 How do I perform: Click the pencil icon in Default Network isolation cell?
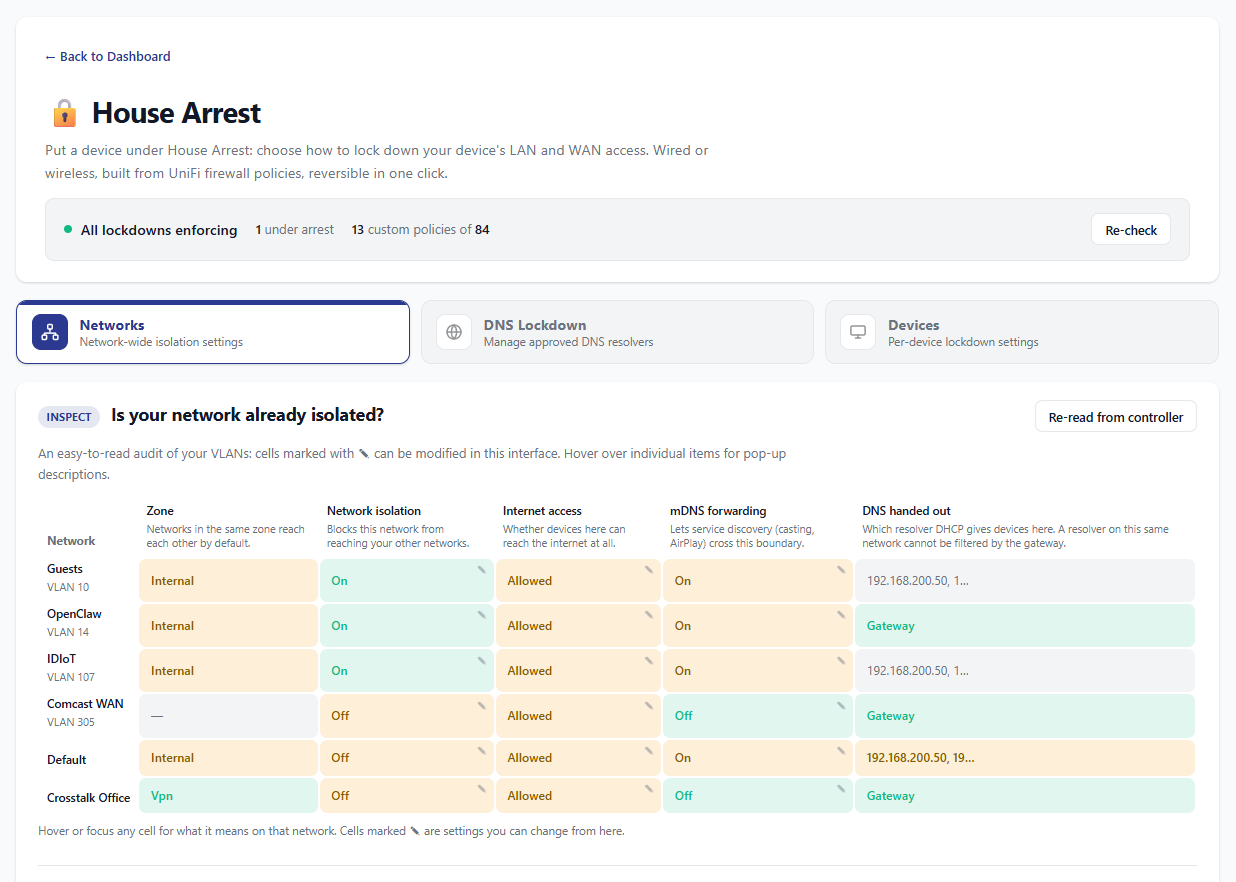tap(481, 750)
